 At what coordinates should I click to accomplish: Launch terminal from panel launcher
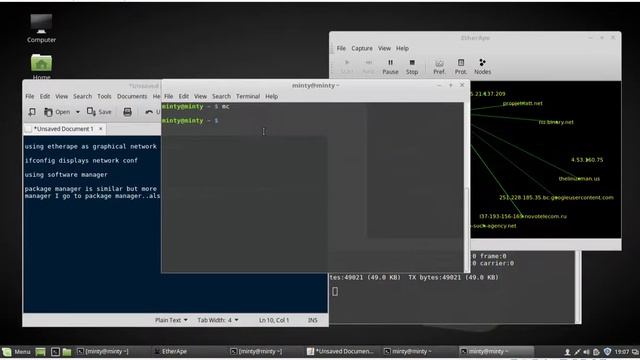click(55, 351)
